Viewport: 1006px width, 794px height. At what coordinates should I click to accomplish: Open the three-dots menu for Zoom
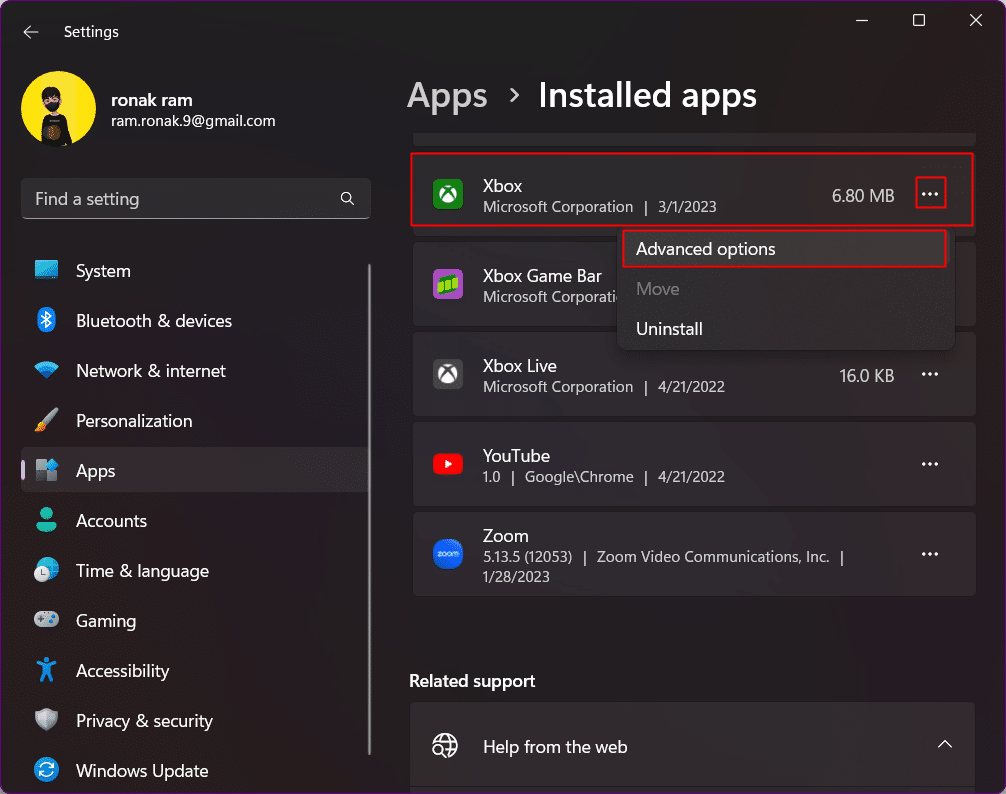pos(930,553)
